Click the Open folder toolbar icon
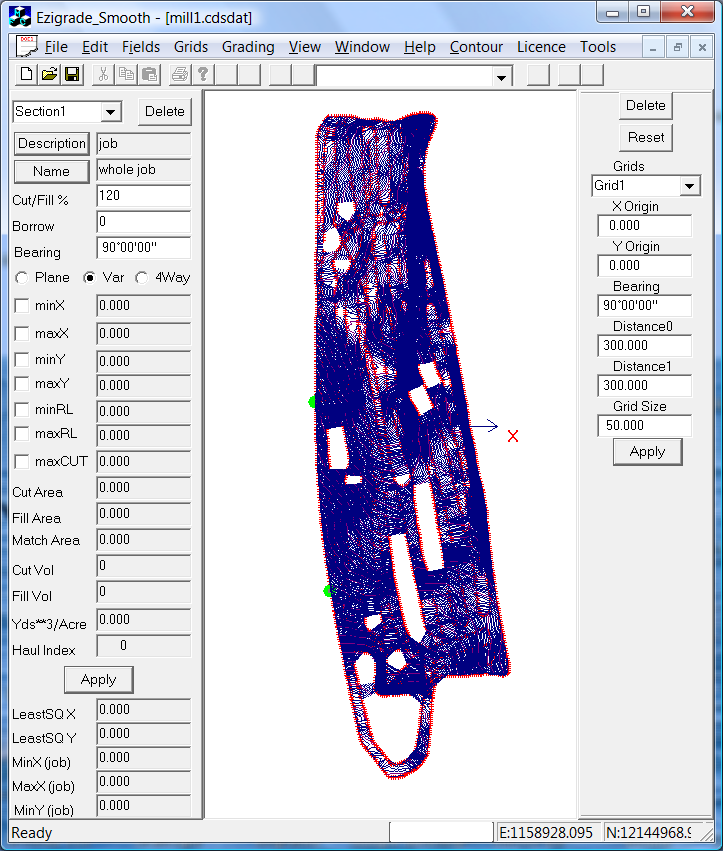Image resolution: width=723 pixels, height=851 pixels. coord(49,75)
